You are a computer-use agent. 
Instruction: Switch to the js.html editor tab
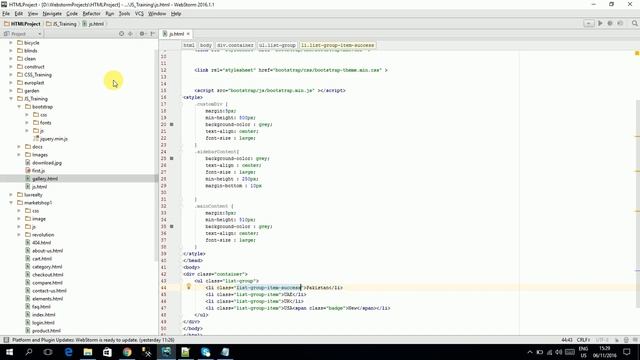tap(176, 34)
